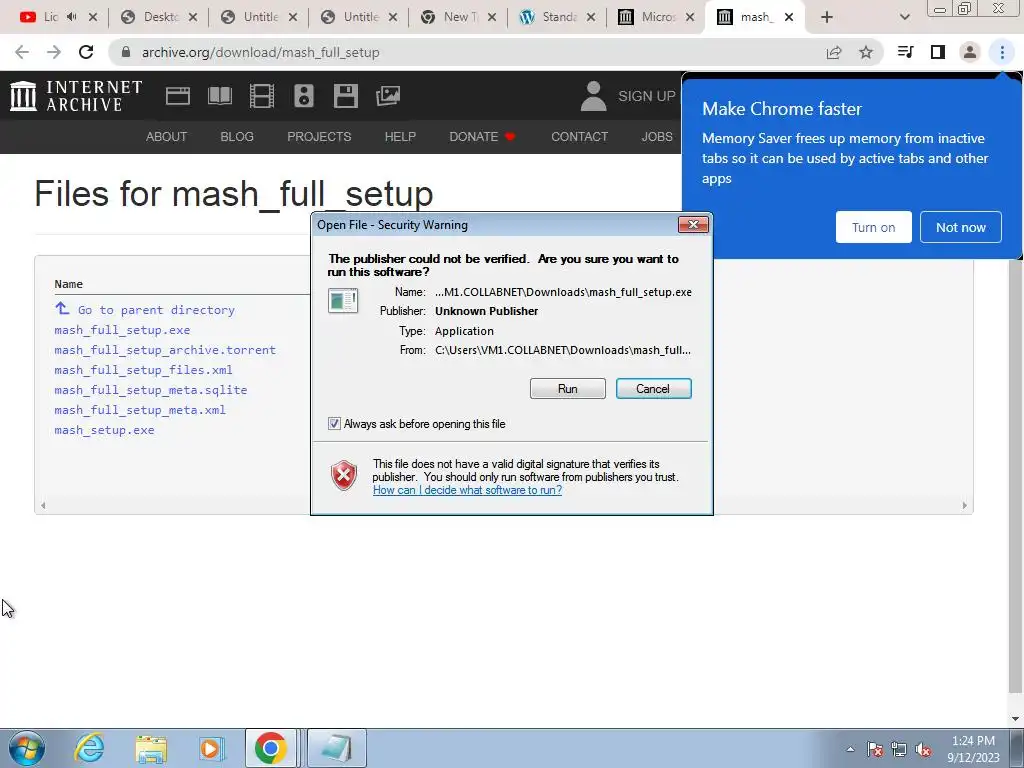Share this page icon
This screenshot has height=768, width=1024.
click(834, 52)
